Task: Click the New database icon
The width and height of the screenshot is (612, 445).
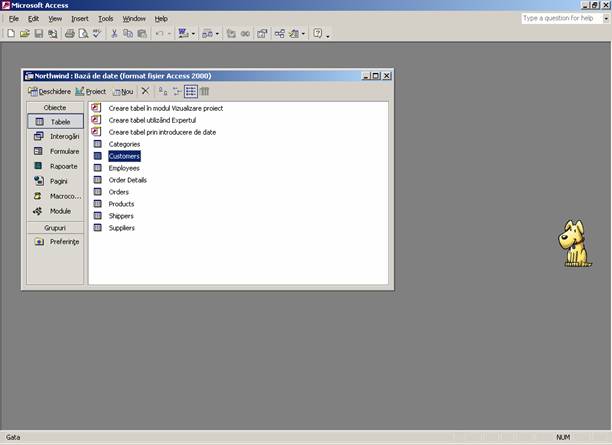Action: tap(10, 33)
